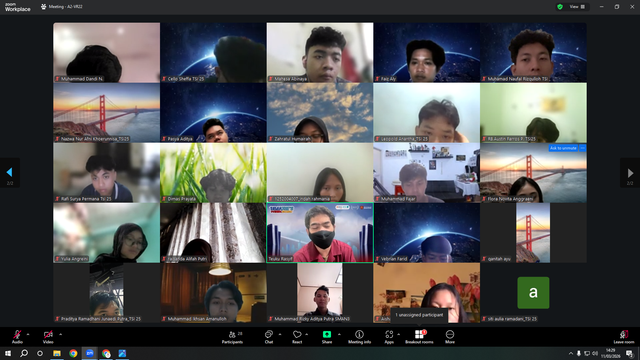
Task: Click name label 'Muhammad Dandi N.'
Action: click(82, 79)
